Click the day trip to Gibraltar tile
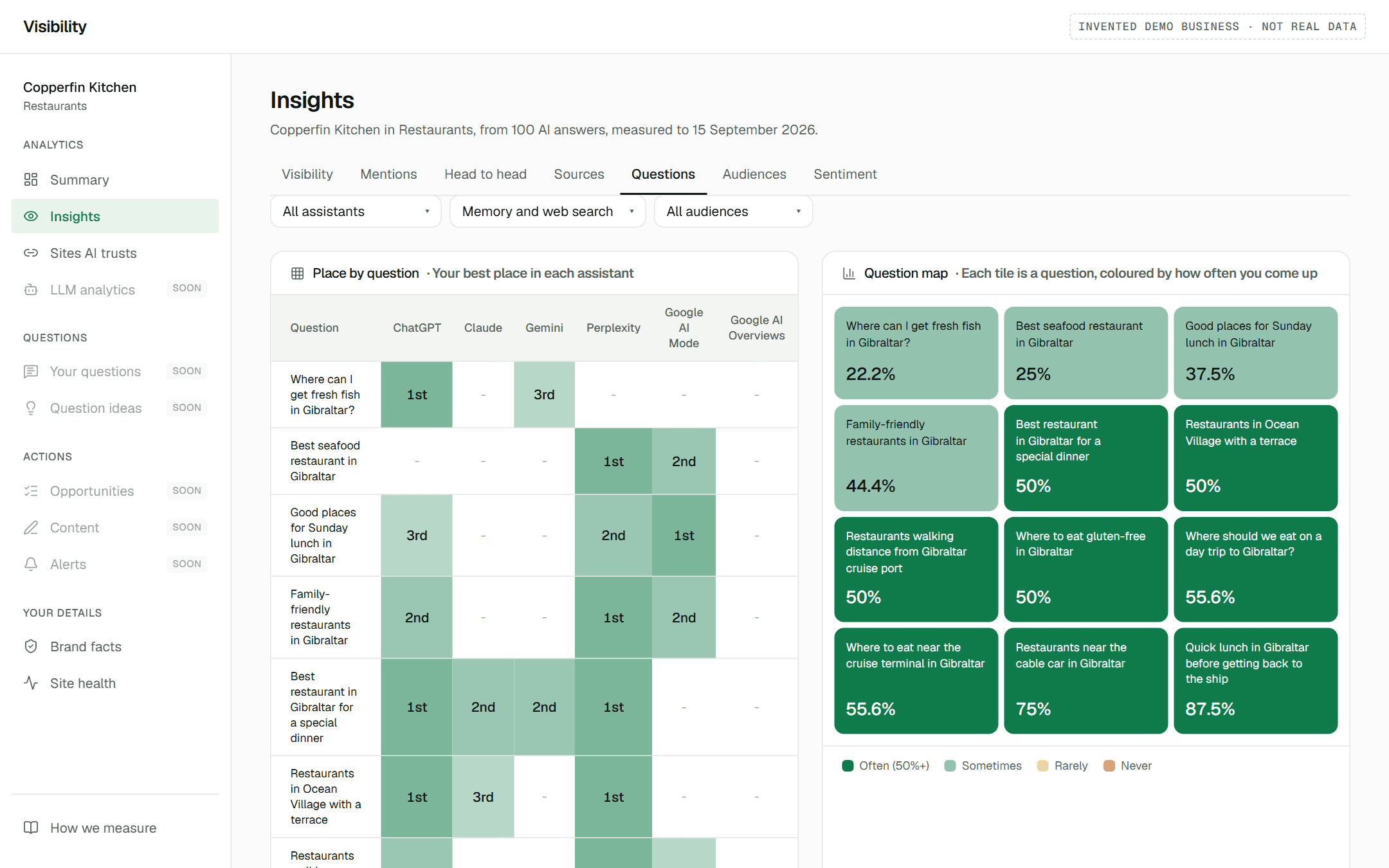This screenshot has height=868, width=1389. click(1255, 569)
